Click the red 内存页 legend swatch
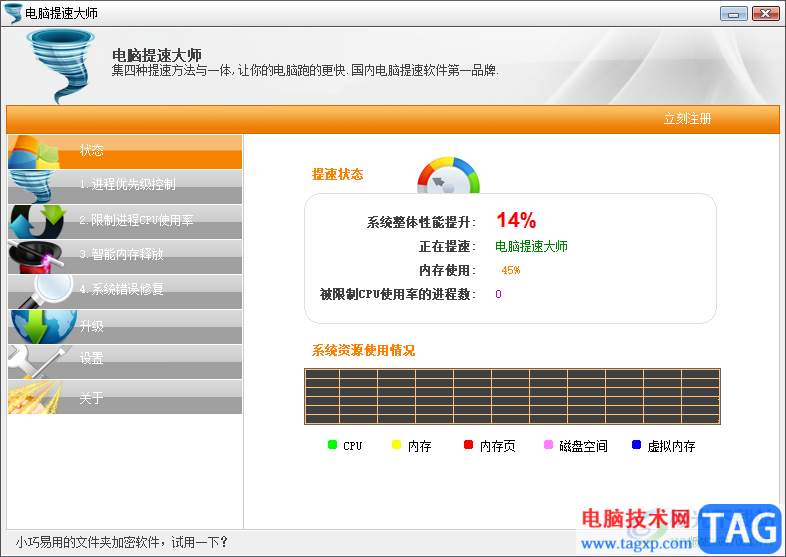The width and height of the screenshot is (786, 557). pyautogui.click(x=468, y=445)
